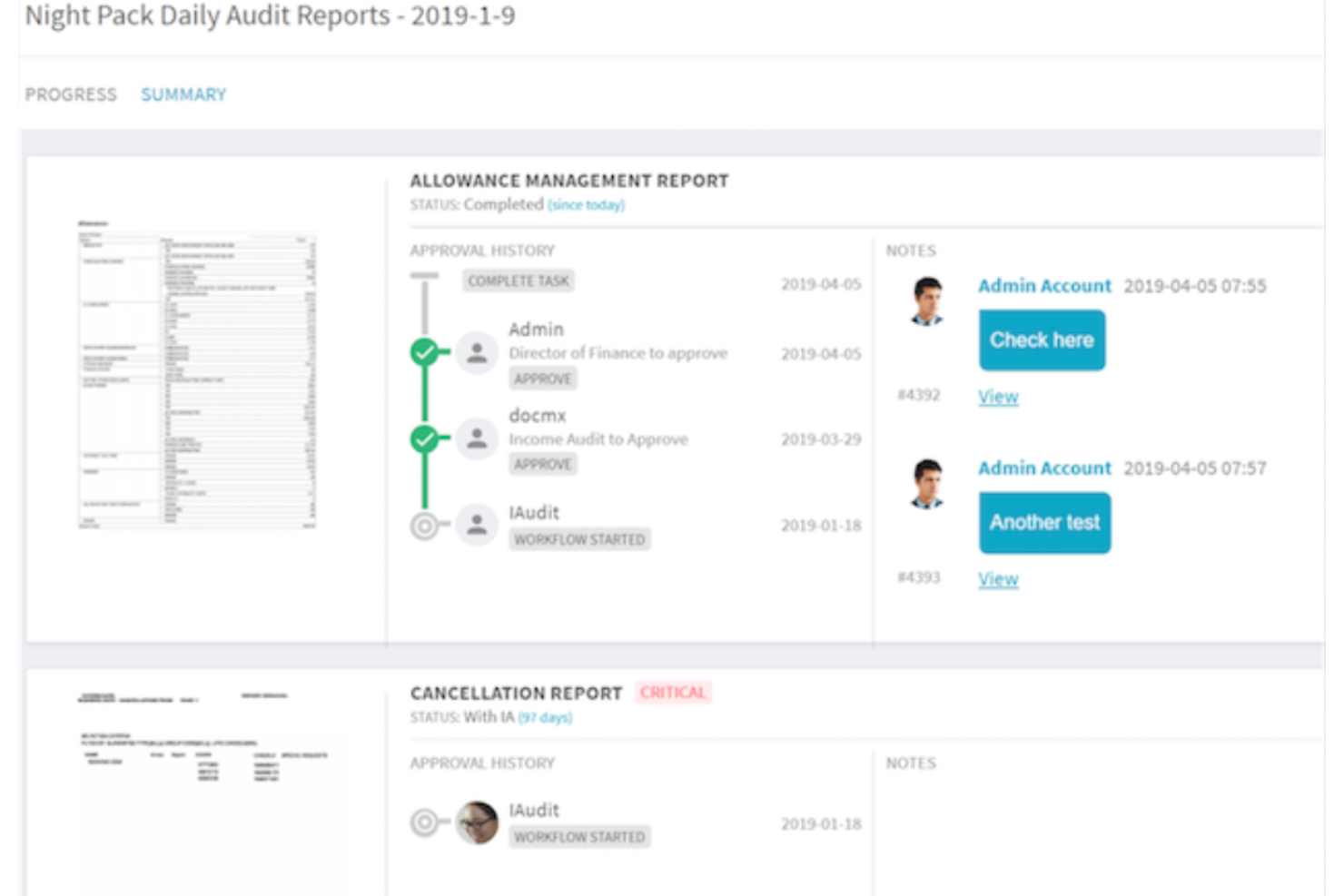The image size is (1344, 896).
Task: Switch to the PROGRESS tab
Action: click(71, 94)
